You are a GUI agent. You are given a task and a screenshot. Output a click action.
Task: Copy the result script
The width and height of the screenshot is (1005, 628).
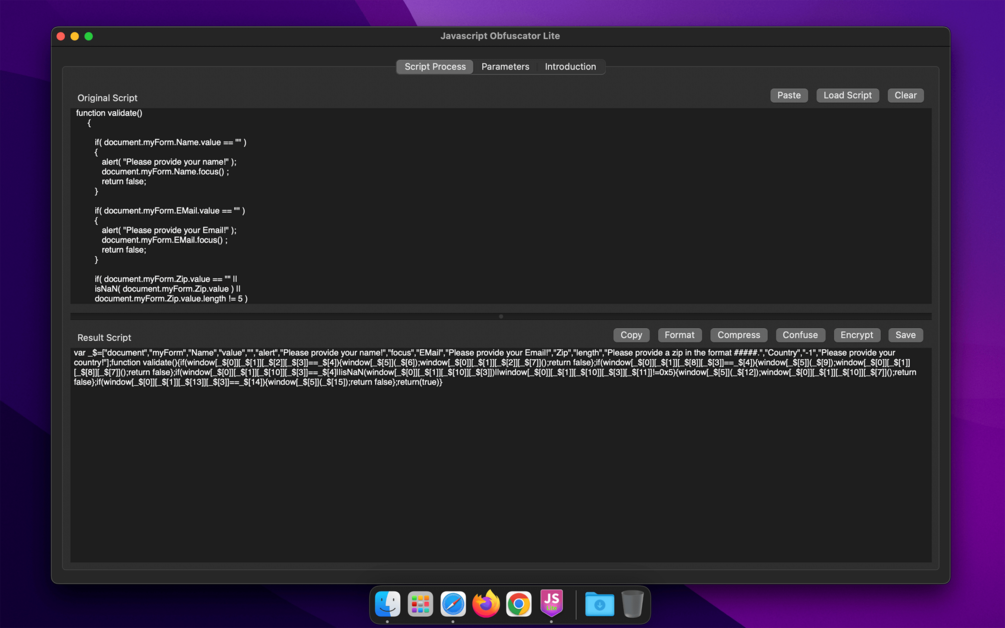pyautogui.click(x=631, y=335)
